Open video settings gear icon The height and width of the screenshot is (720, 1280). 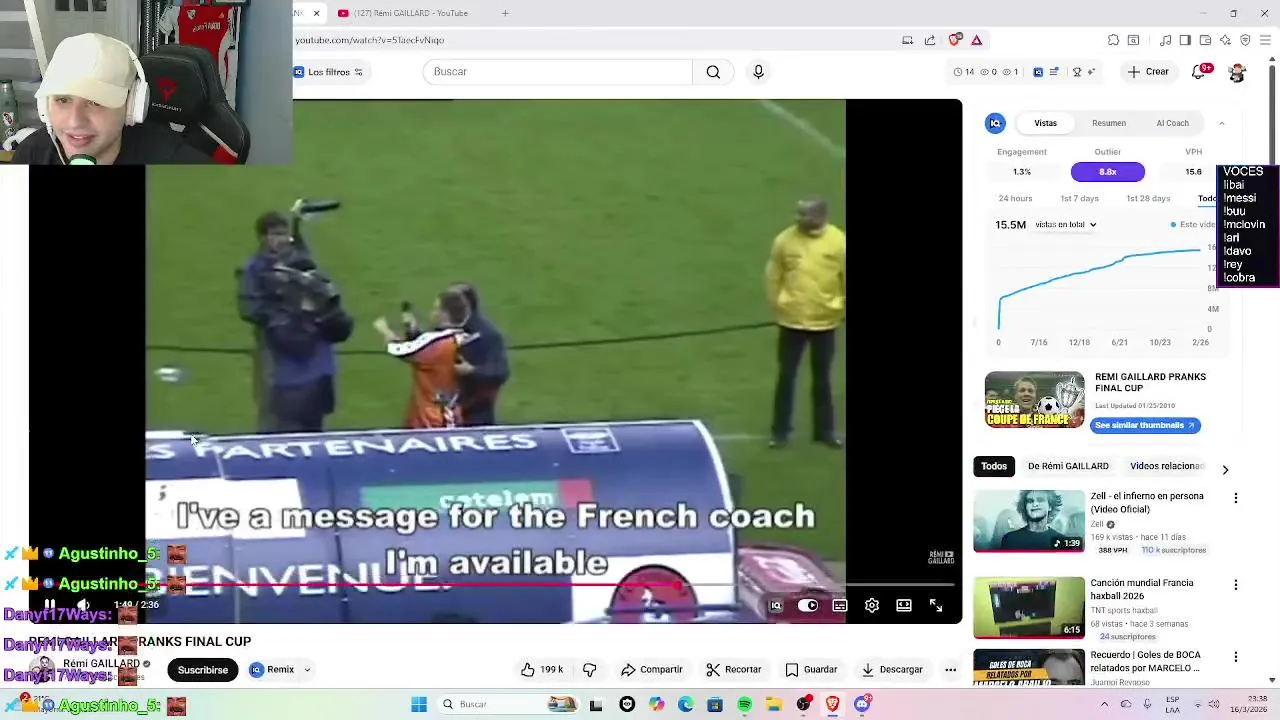(x=872, y=605)
